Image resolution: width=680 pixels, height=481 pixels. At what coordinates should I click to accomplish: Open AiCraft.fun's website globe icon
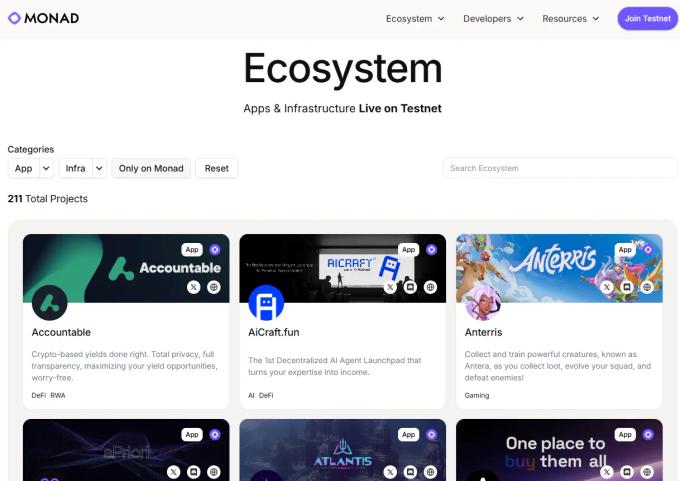click(x=430, y=287)
